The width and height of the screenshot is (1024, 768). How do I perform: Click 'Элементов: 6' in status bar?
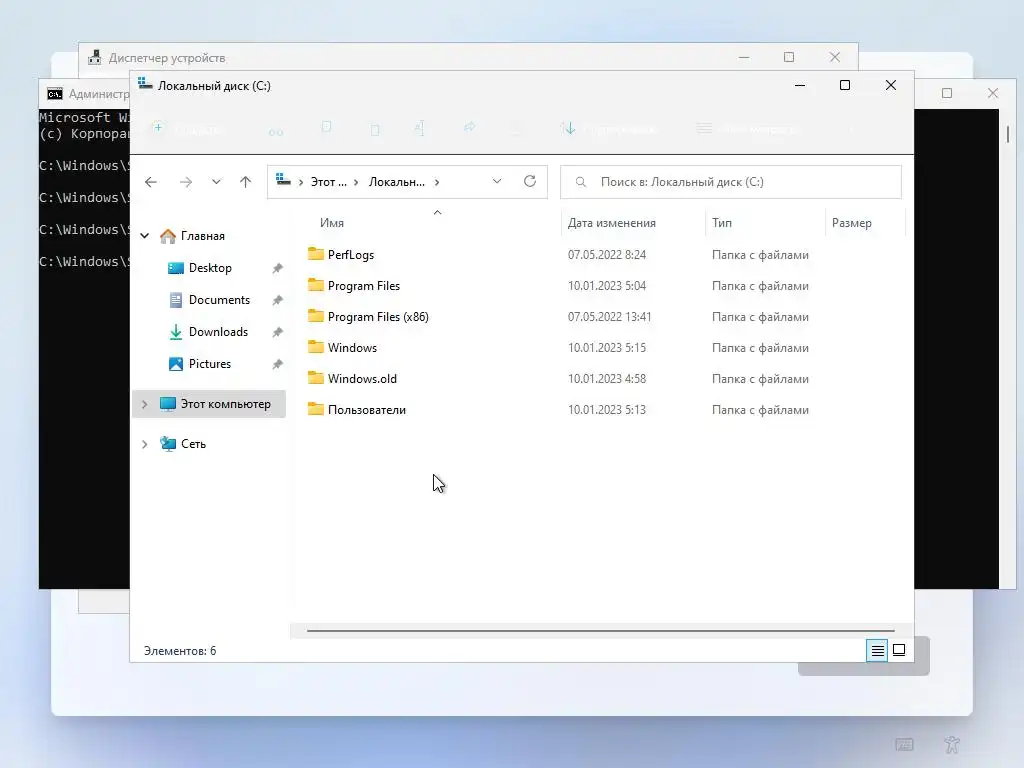pyautogui.click(x=180, y=651)
